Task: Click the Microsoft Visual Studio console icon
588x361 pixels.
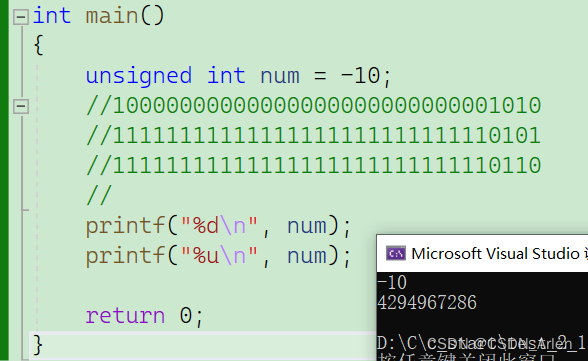Action: [x=396, y=254]
